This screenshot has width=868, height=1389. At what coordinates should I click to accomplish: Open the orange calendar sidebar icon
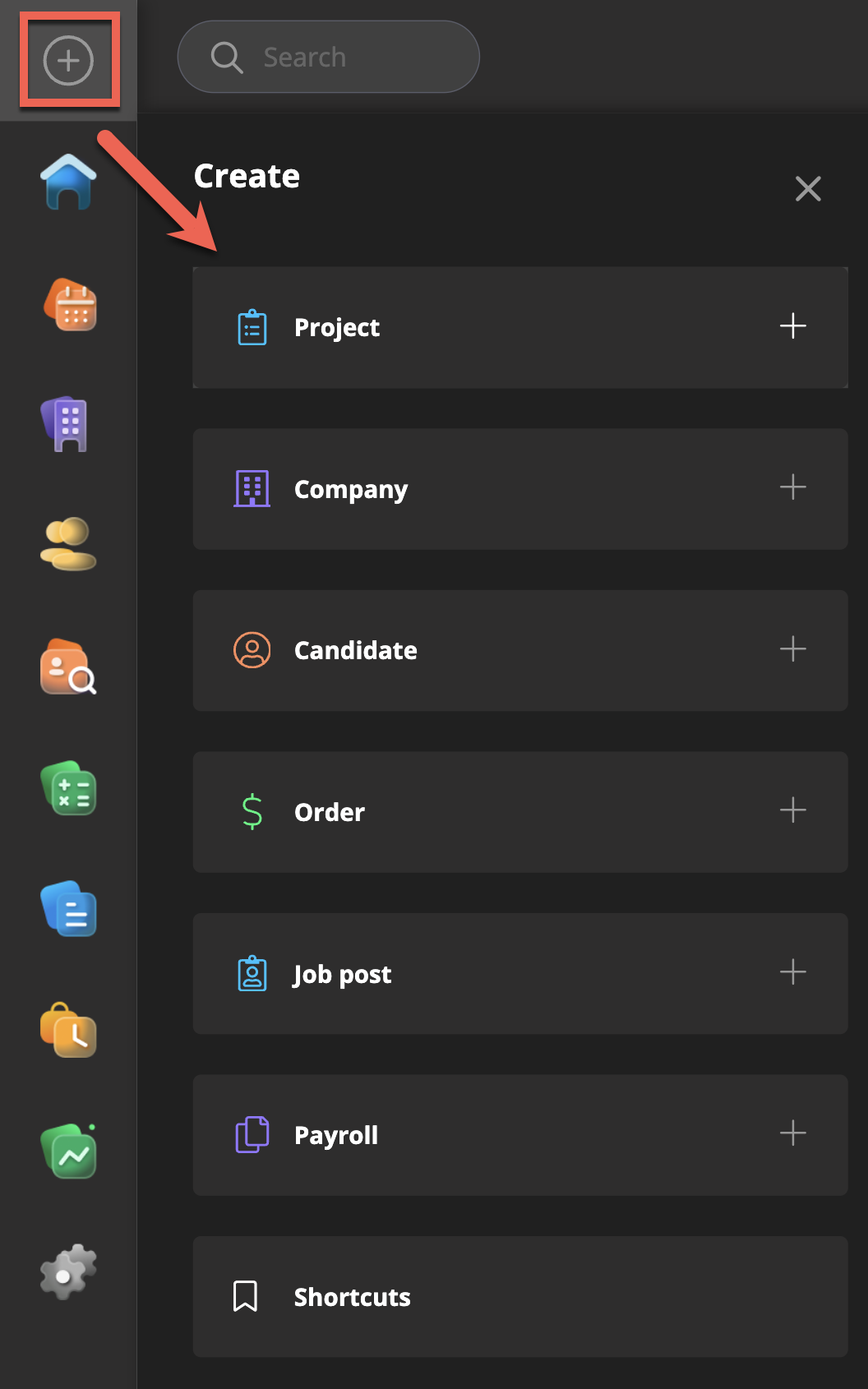pyautogui.click(x=70, y=305)
